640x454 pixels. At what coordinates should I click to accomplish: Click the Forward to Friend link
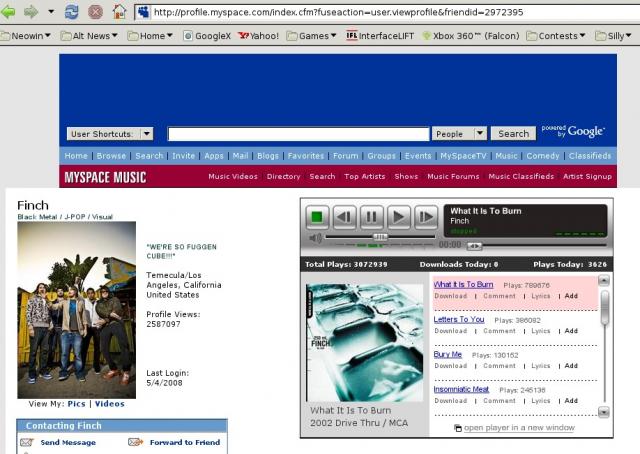coord(185,443)
